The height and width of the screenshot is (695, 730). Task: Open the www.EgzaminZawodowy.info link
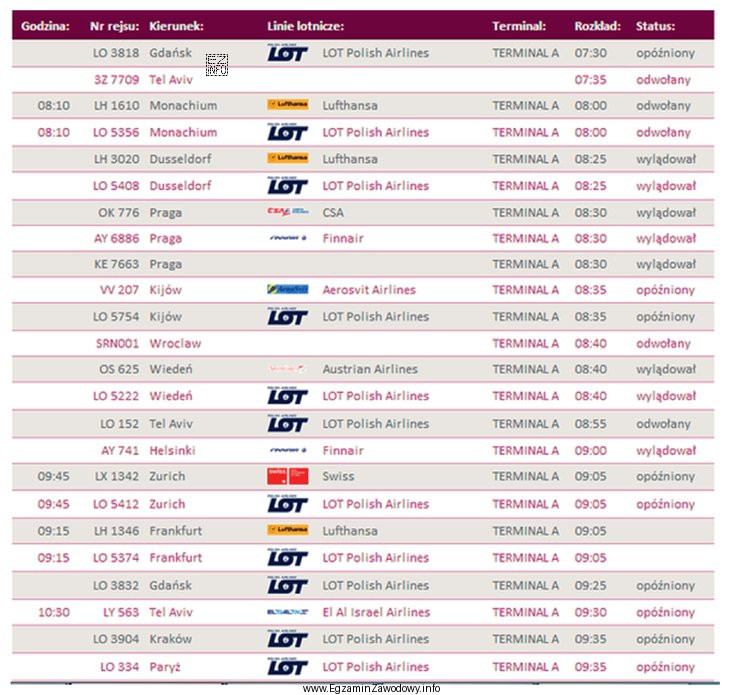coord(371,688)
